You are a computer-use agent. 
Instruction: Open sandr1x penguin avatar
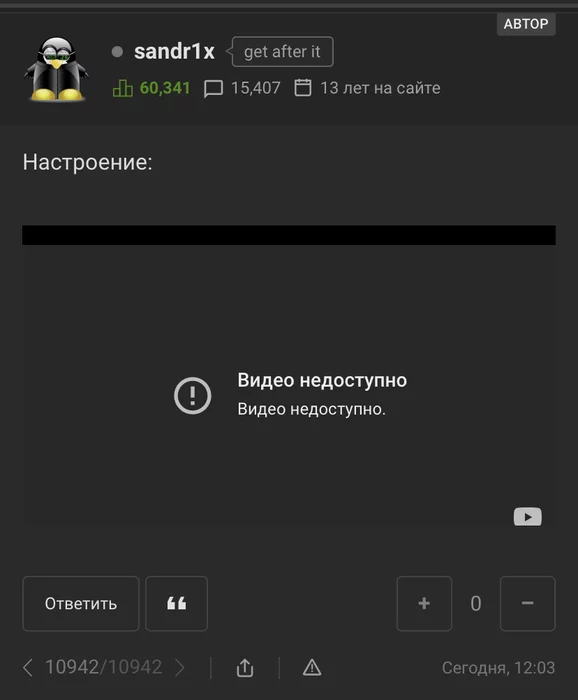click(x=56, y=69)
